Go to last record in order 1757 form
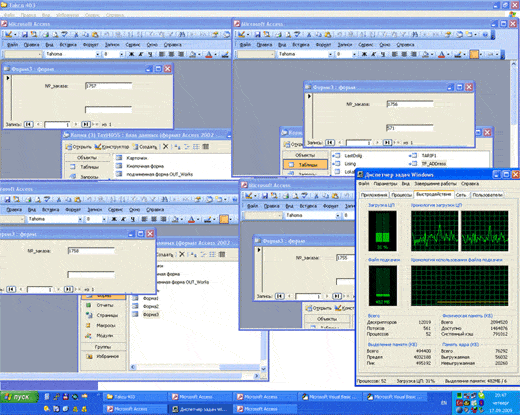The height and width of the screenshot is (415, 520). 86,124
